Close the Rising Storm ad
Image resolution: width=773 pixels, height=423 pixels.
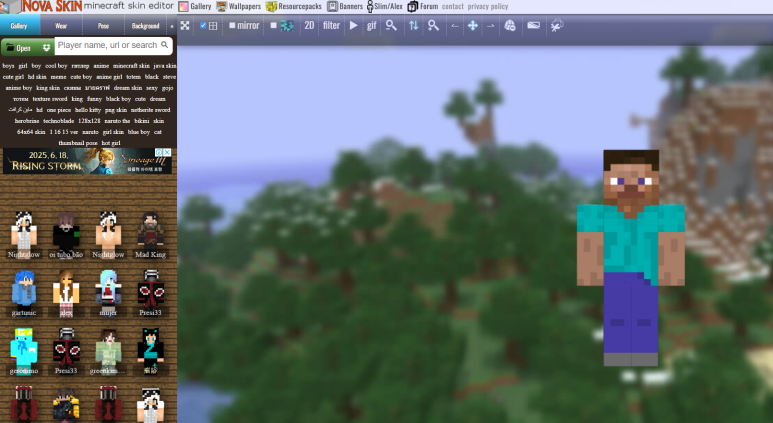[167, 152]
